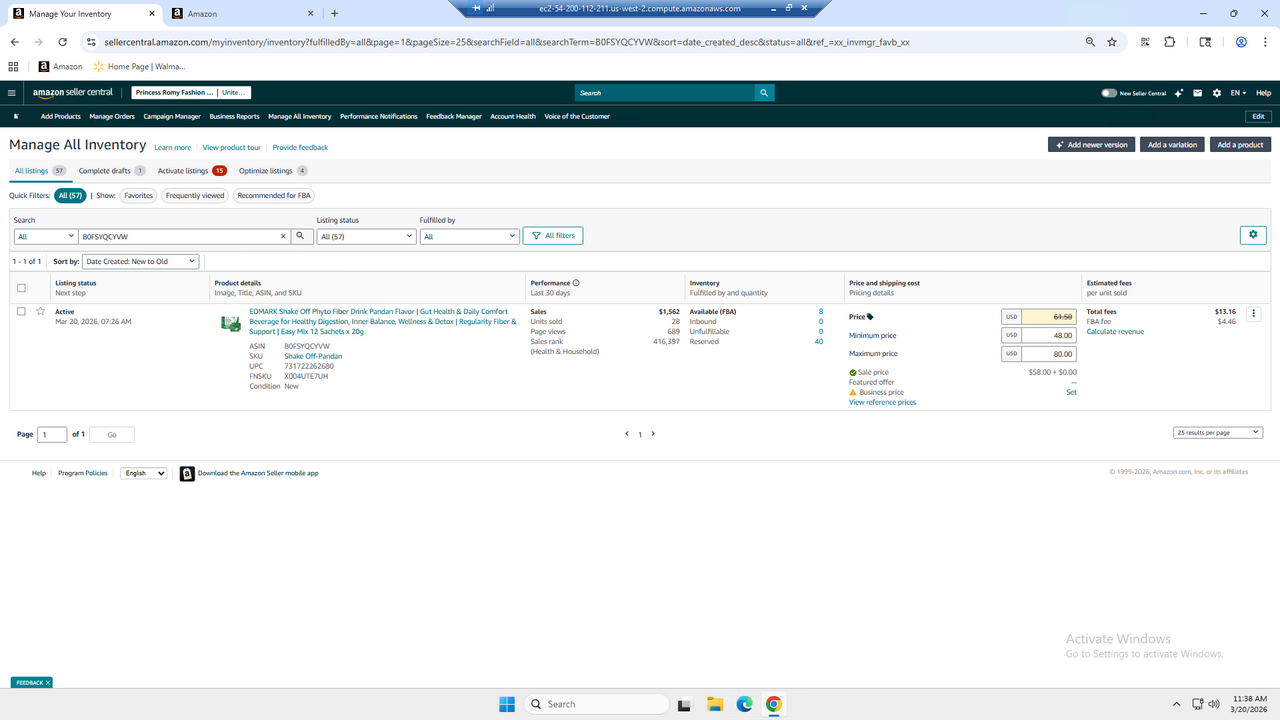Open the Fulfilled by dropdown
1280x720 pixels.
coord(469,236)
